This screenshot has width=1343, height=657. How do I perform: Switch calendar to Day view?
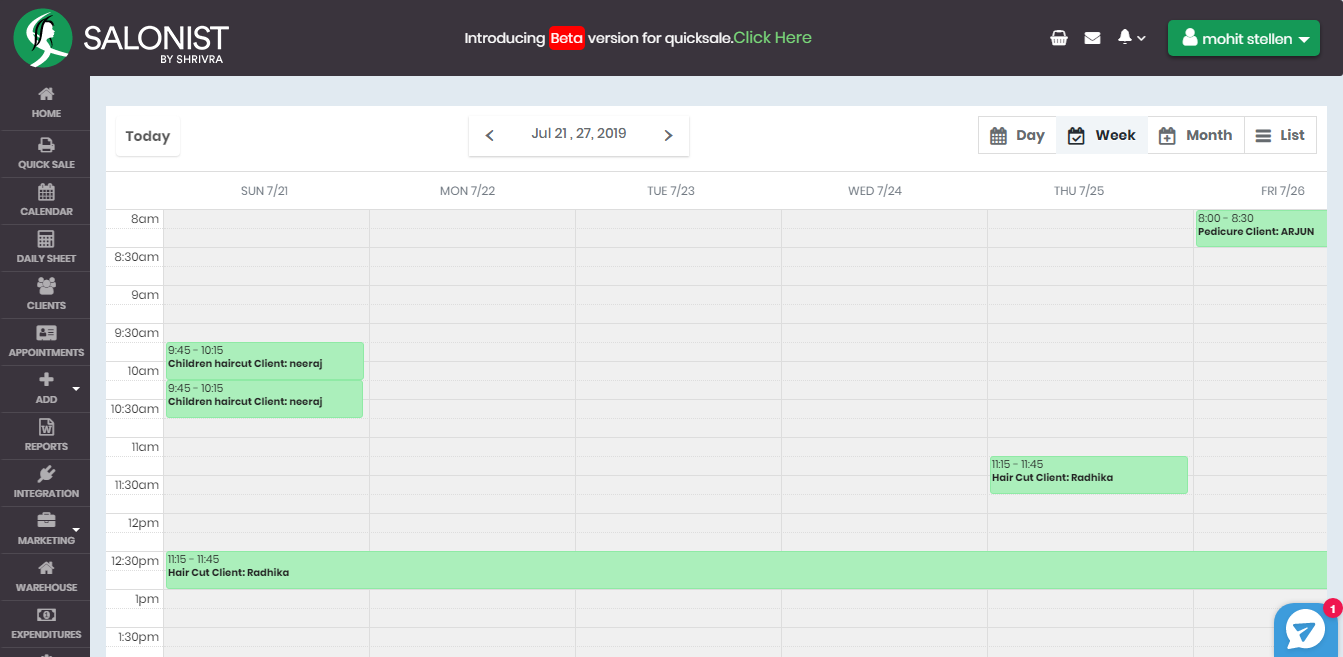[1017, 134]
